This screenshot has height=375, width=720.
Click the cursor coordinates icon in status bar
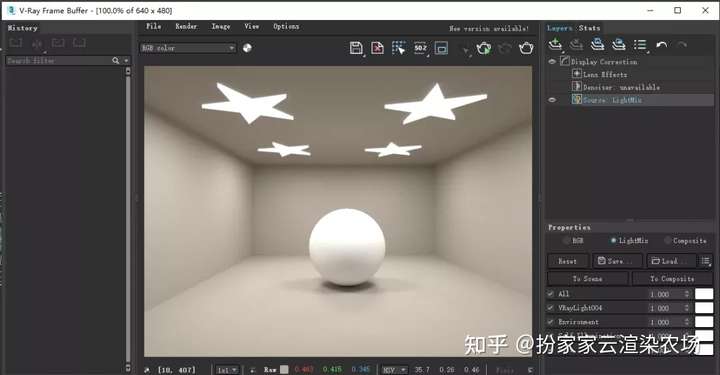[147, 369]
